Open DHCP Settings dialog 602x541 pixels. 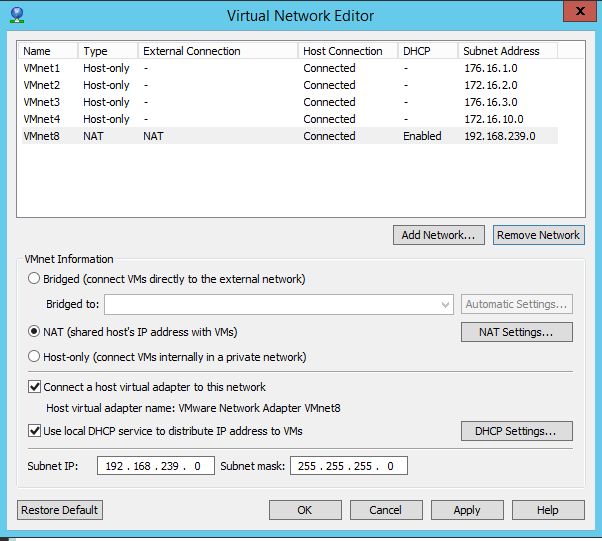[517, 431]
